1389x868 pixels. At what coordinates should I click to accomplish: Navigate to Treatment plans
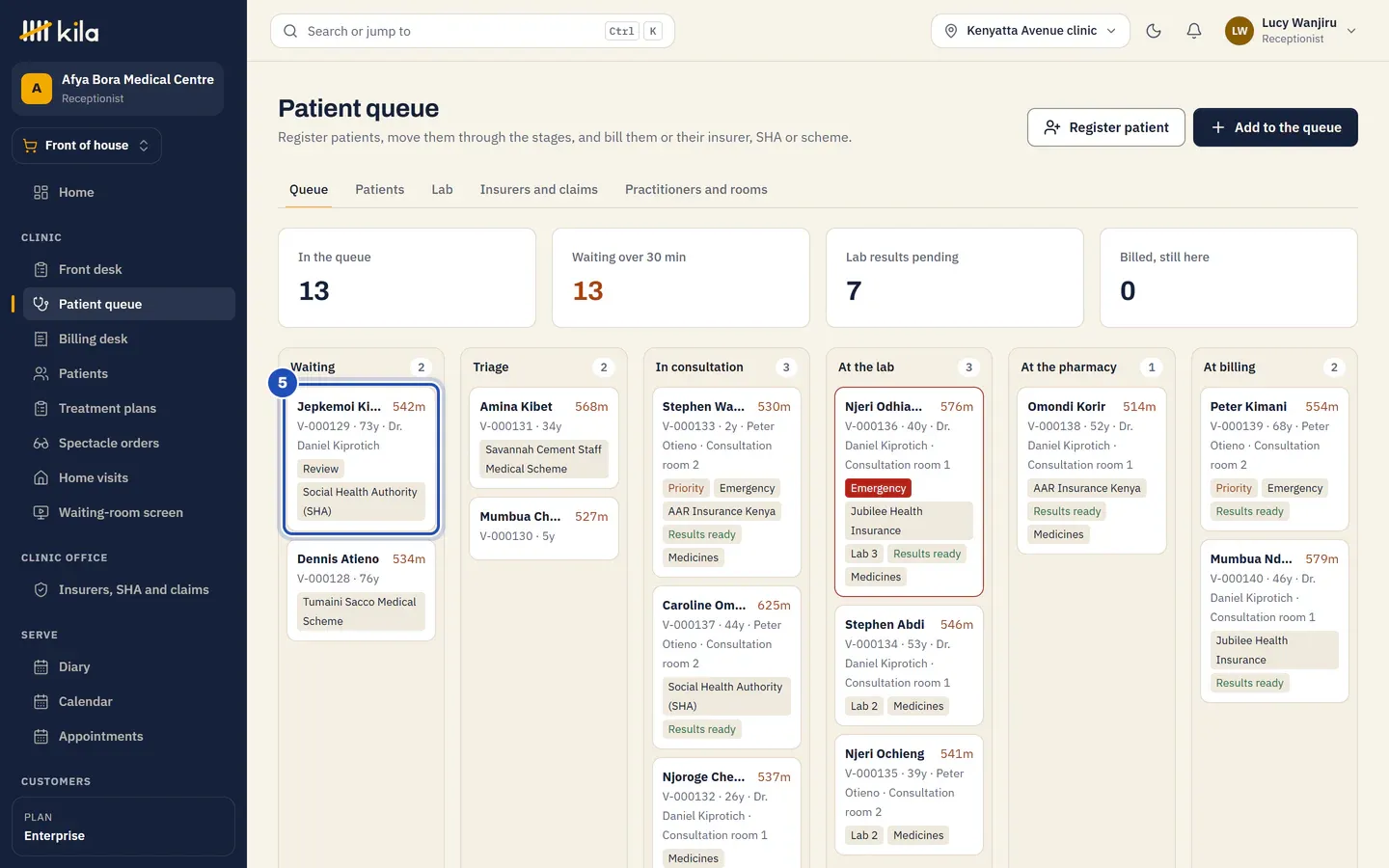[129, 408]
